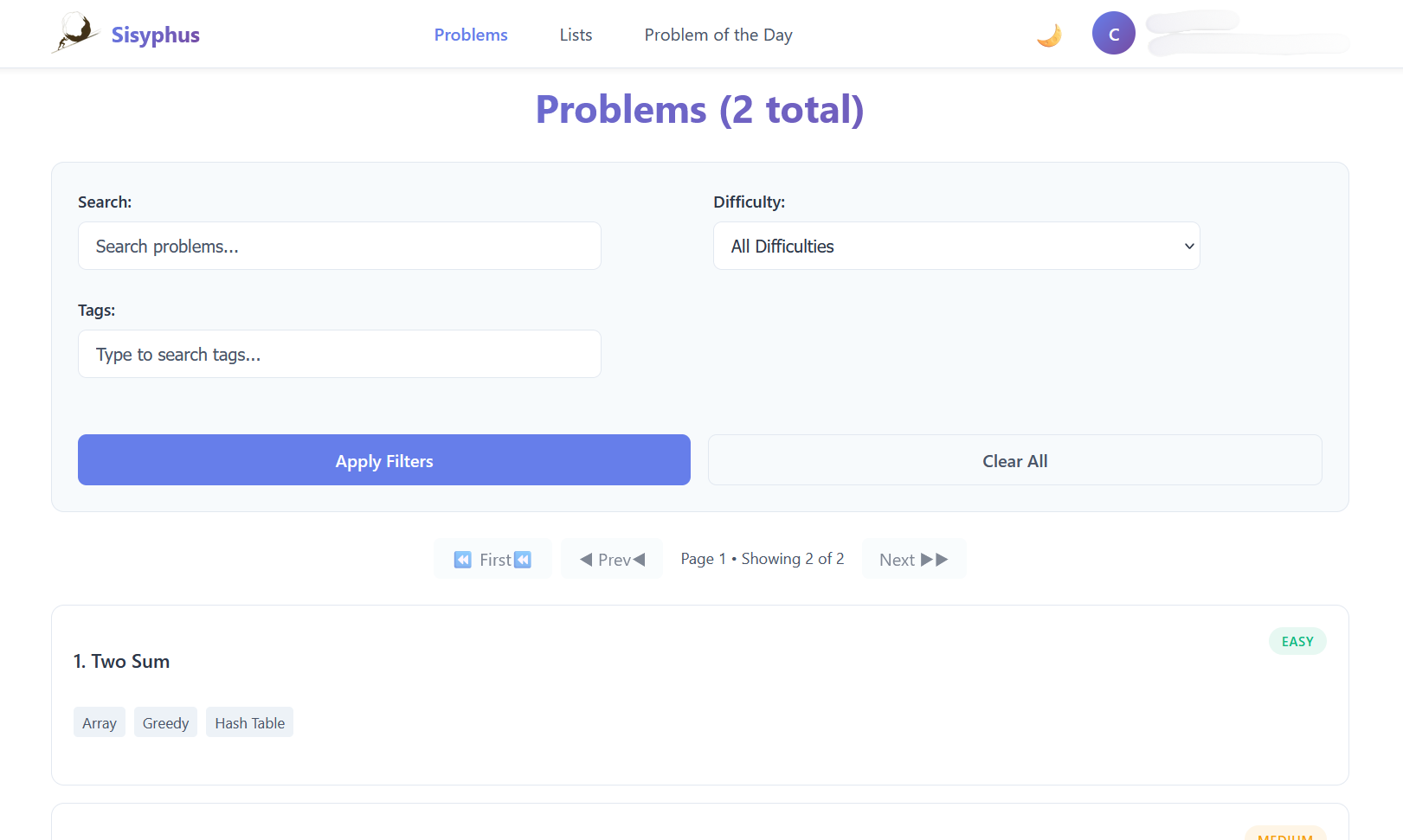Toggle dark mode with the moon icon
This screenshot has width=1403, height=840.
click(x=1048, y=35)
